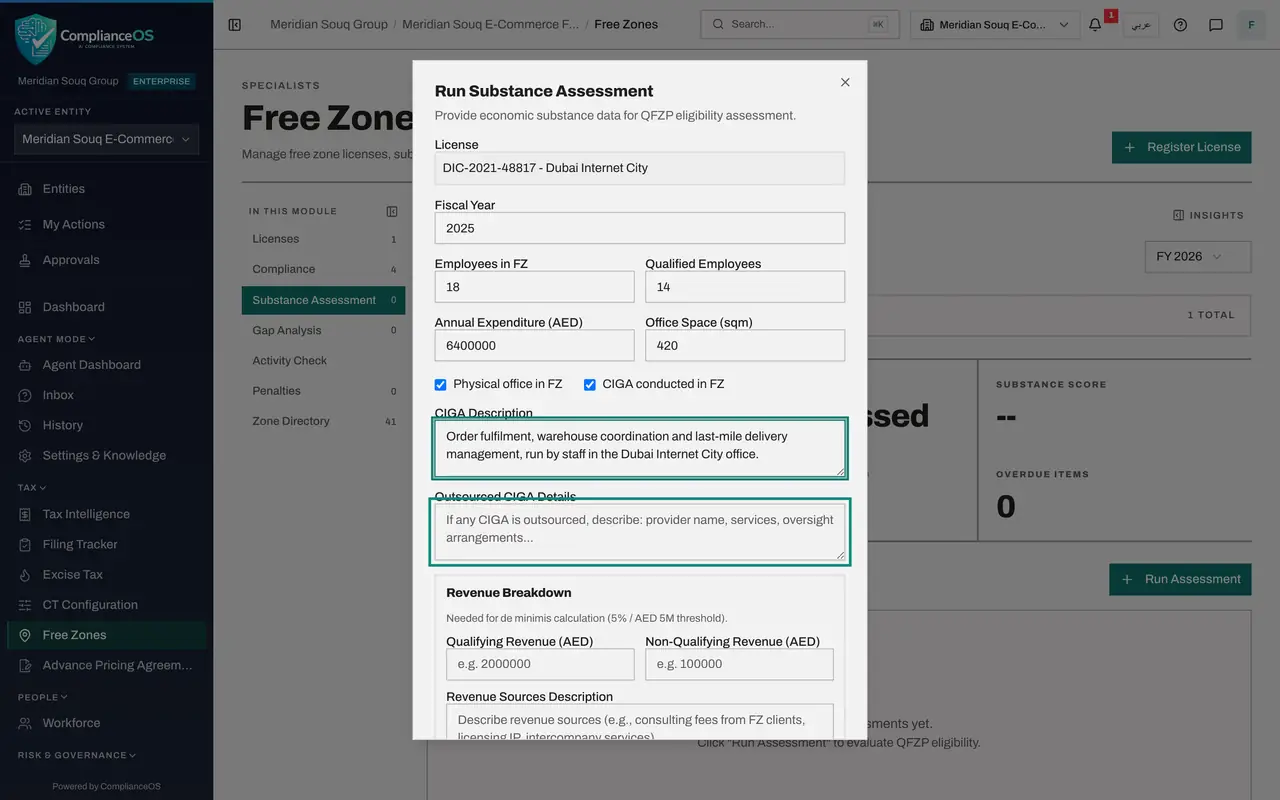Image resolution: width=1280 pixels, height=800 pixels.
Task: Open Meridian Souq Group breadcrumb
Action: [x=329, y=24]
